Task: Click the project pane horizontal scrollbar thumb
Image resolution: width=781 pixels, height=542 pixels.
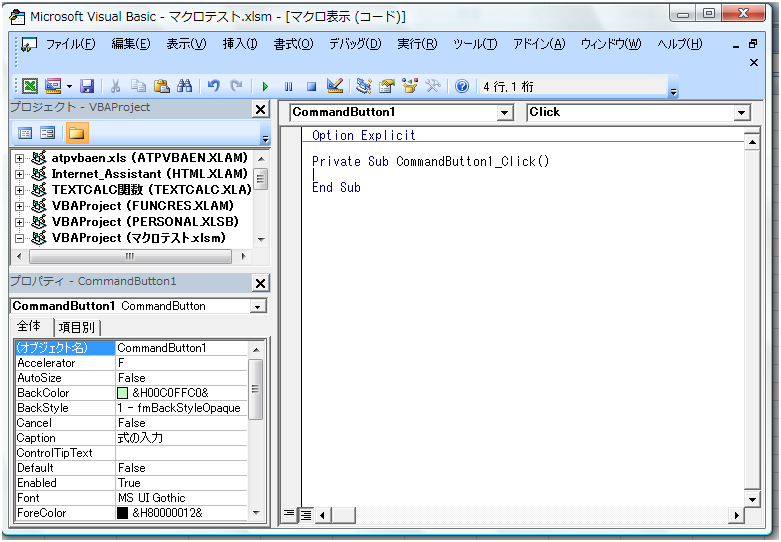Action: (130, 257)
